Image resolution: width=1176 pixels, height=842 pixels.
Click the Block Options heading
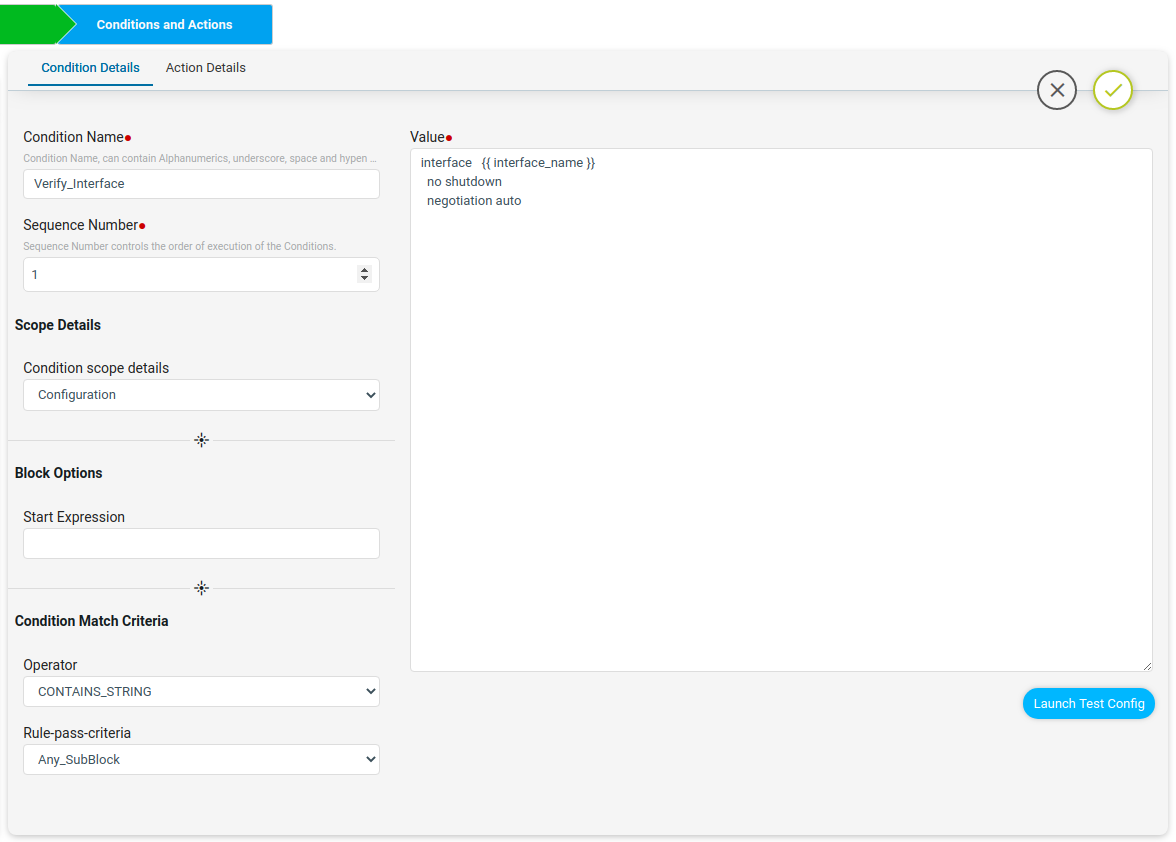click(x=58, y=473)
